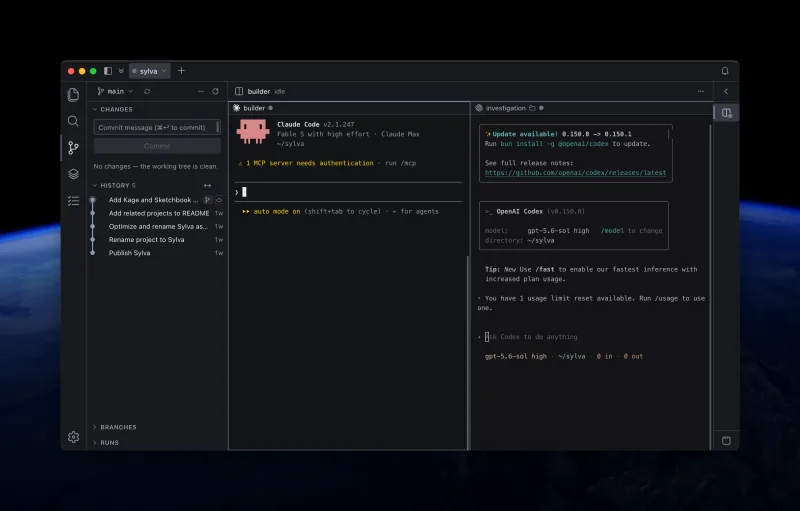Refresh the source control panel
The height and width of the screenshot is (511, 800).
coord(215,91)
